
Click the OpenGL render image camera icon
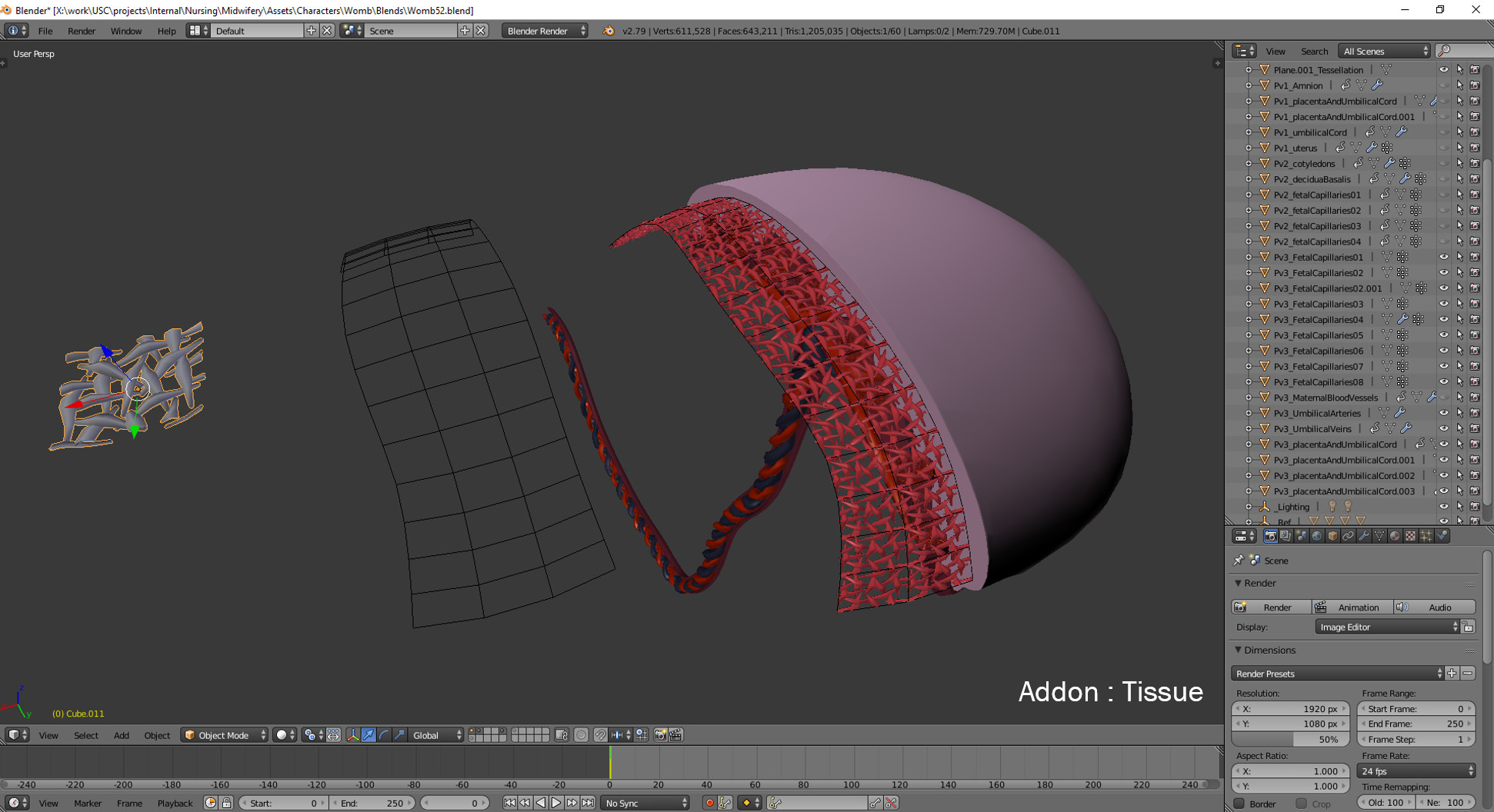click(x=660, y=735)
